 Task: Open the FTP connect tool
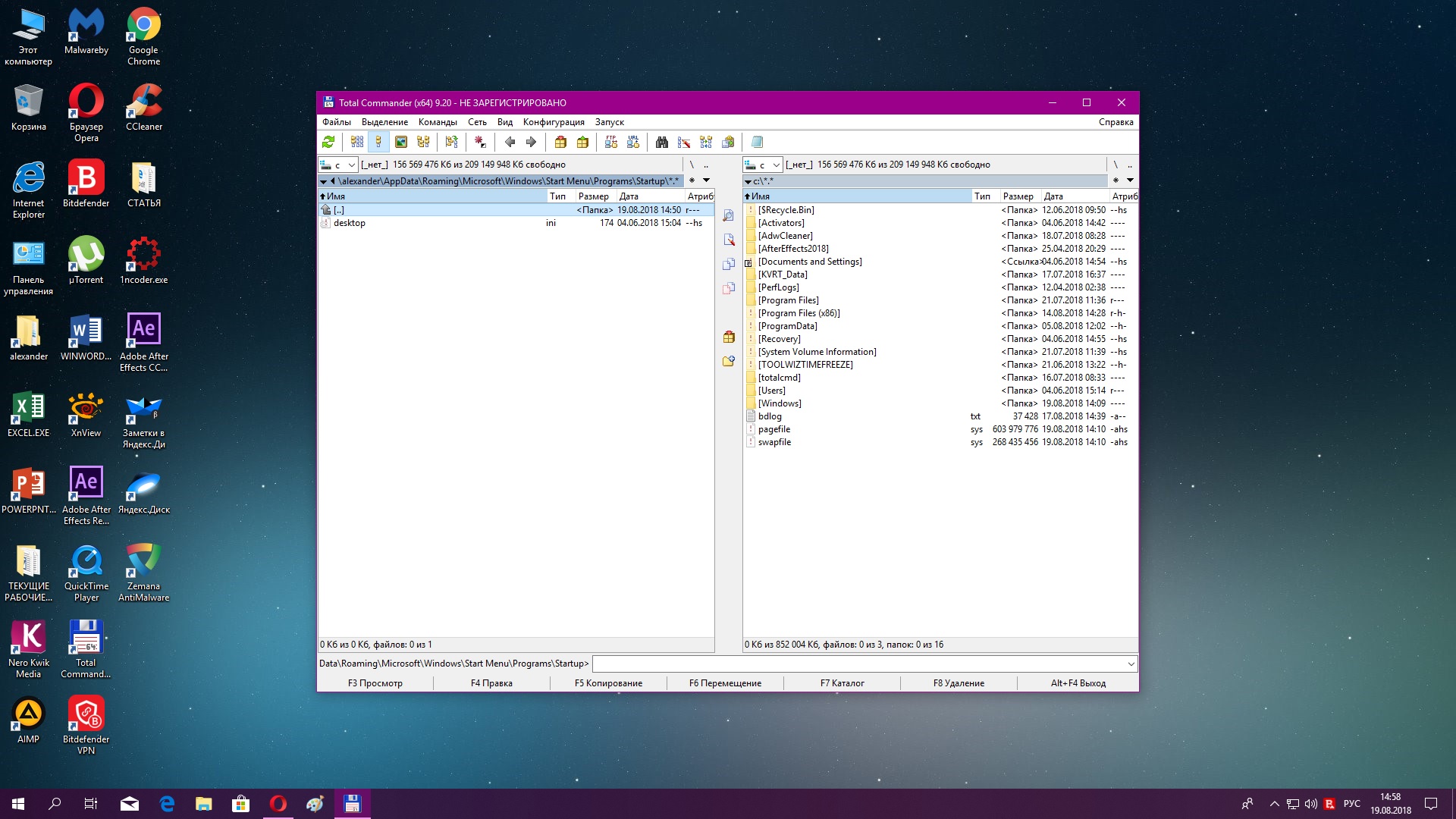[611, 142]
